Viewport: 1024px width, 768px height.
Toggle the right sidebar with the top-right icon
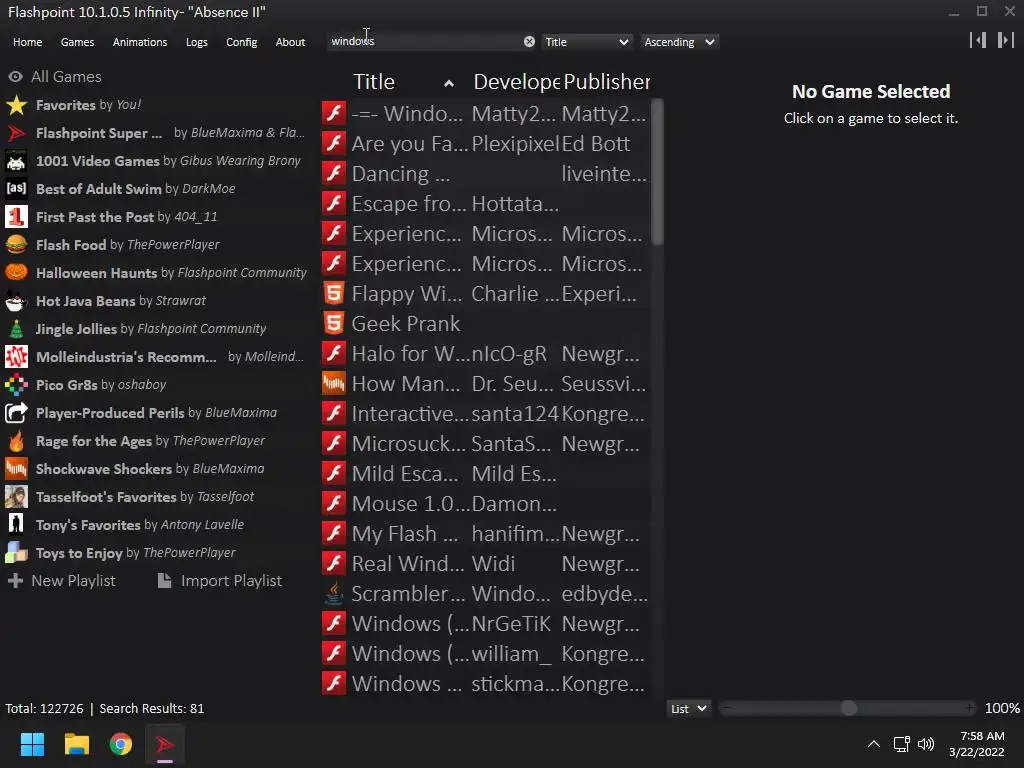(x=1005, y=40)
